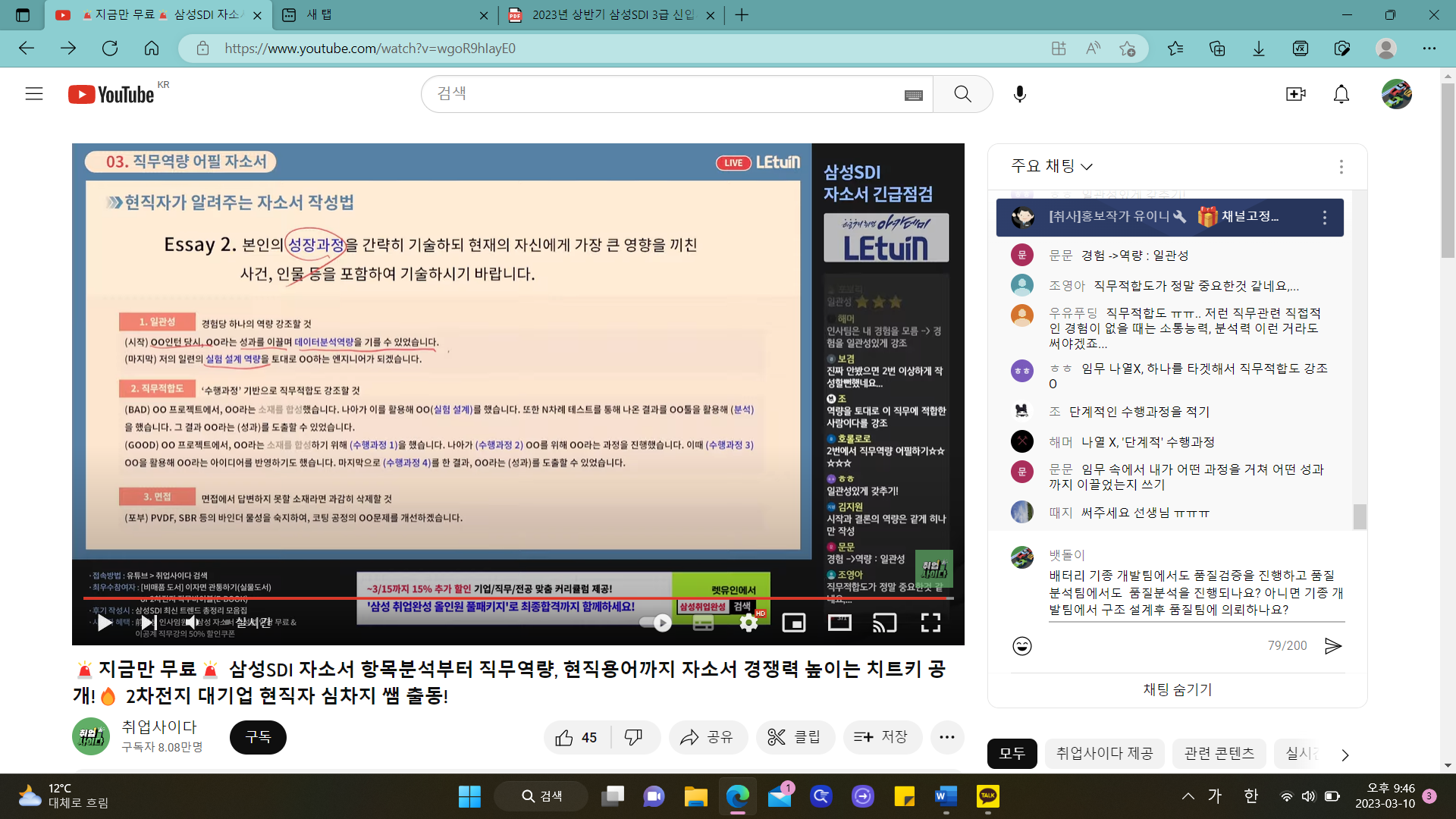The width and height of the screenshot is (1456, 819).
Task: Open Word from the taskbar
Action: pos(946,796)
